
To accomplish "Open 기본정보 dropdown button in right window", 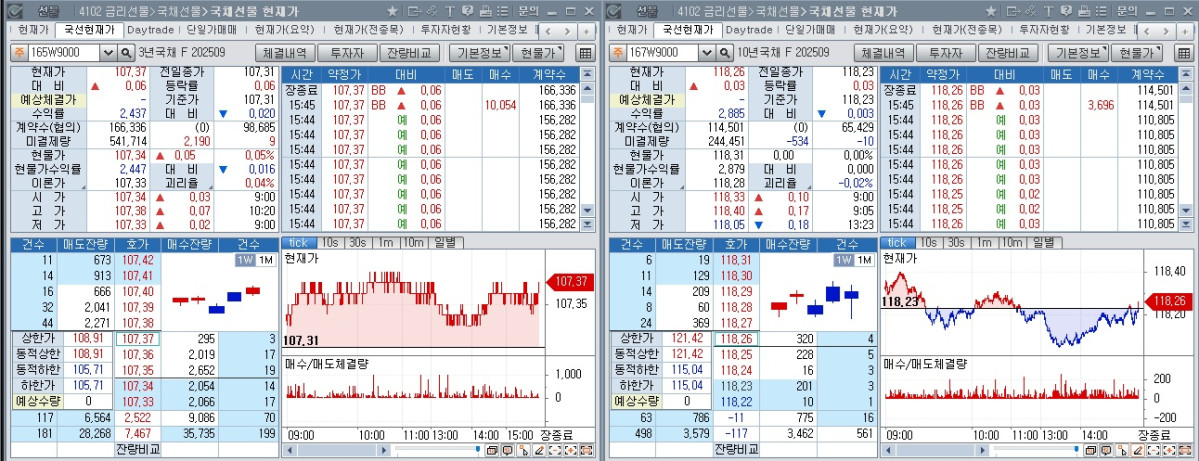I will click(x=1077, y=53).
